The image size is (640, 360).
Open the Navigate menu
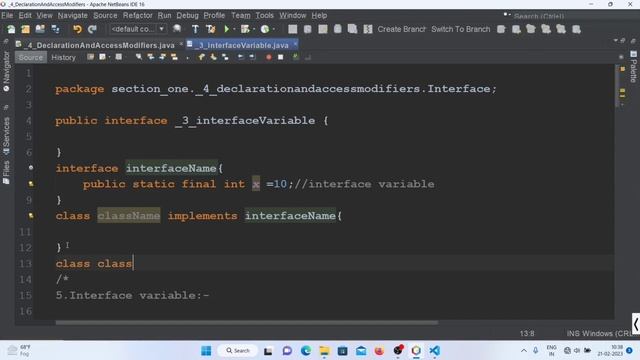pyautogui.click(x=73, y=16)
